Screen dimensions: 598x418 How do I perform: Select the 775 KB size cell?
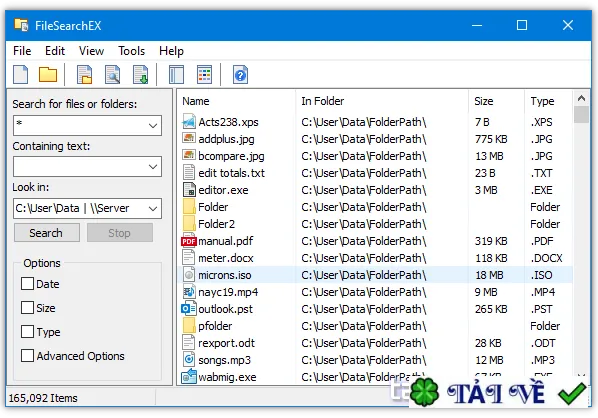pyautogui.click(x=491, y=139)
